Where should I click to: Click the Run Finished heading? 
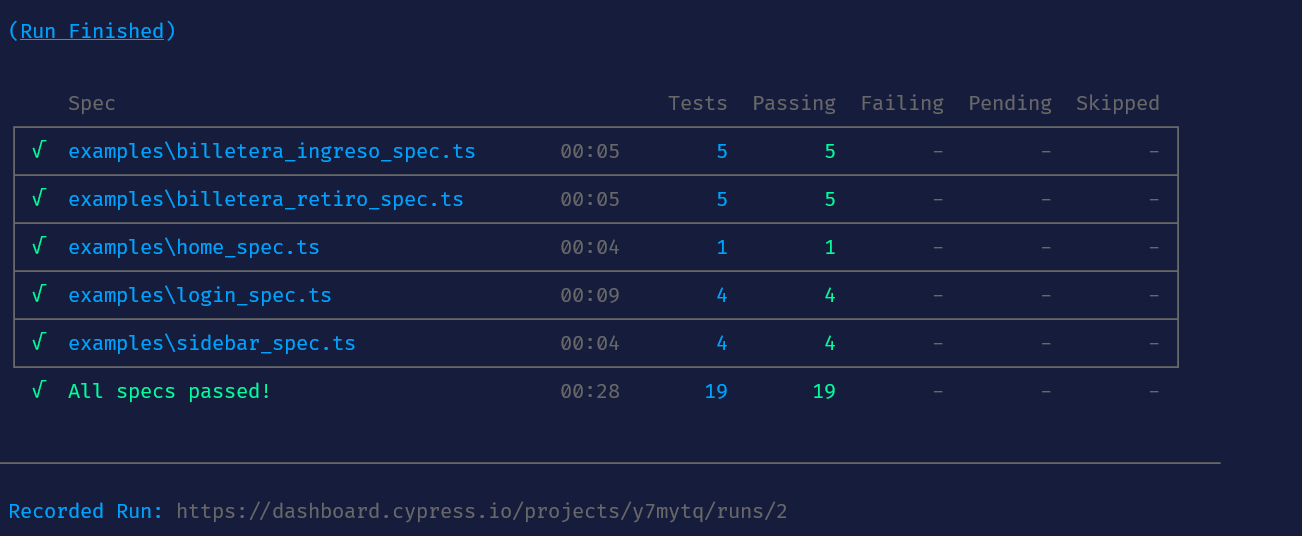coord(92,31)
